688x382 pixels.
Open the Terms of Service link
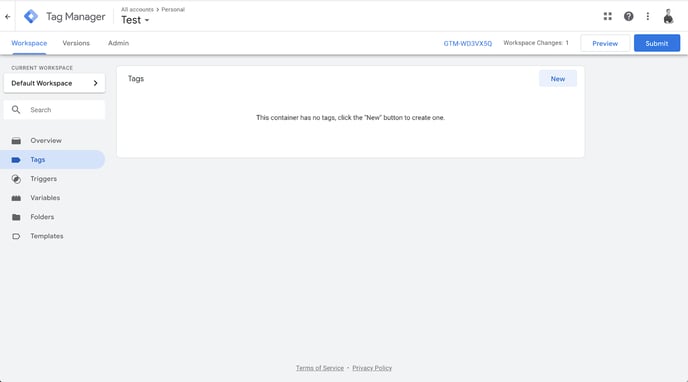click(319, 368)
